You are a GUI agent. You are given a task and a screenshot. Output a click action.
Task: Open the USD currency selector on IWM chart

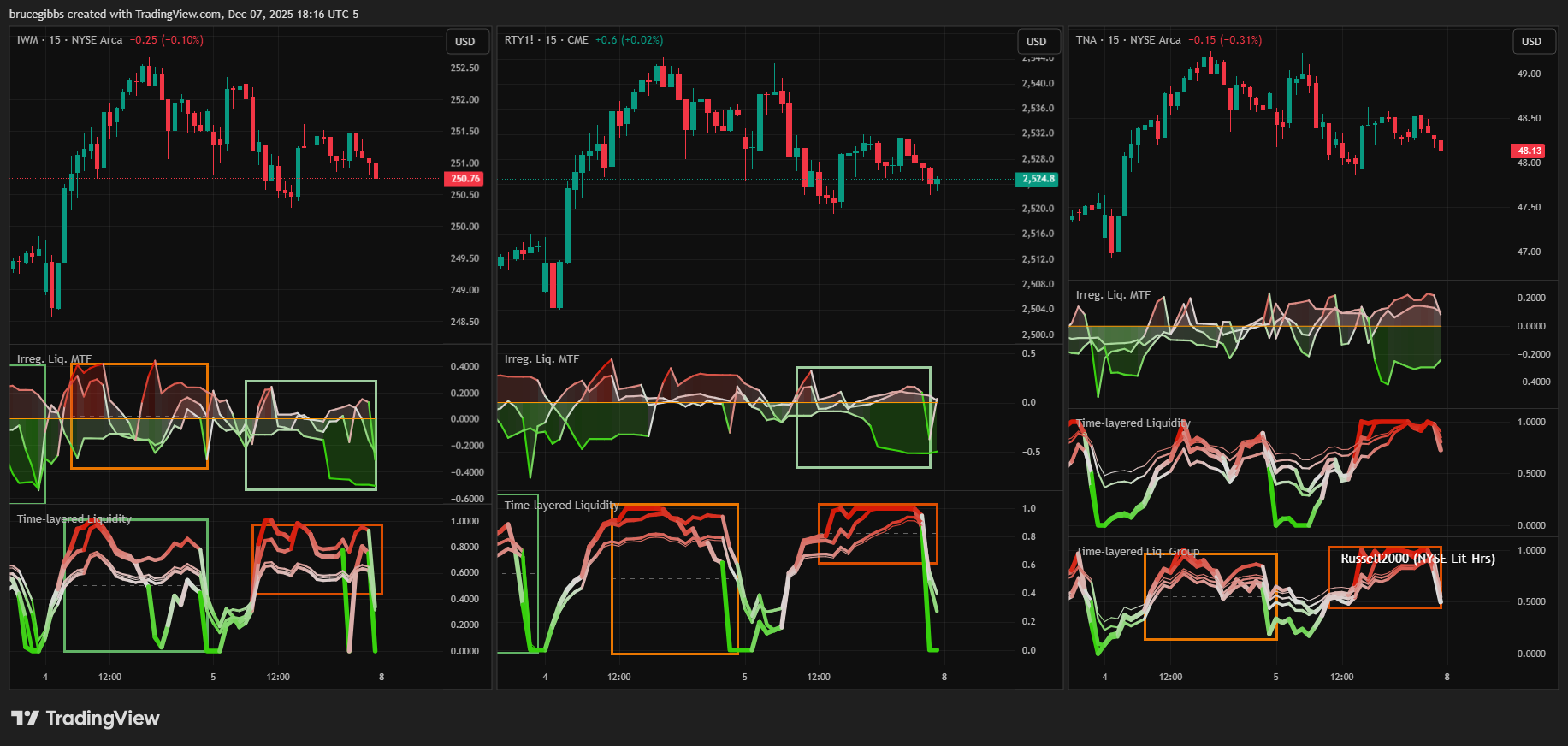click(x=465, y=41)
